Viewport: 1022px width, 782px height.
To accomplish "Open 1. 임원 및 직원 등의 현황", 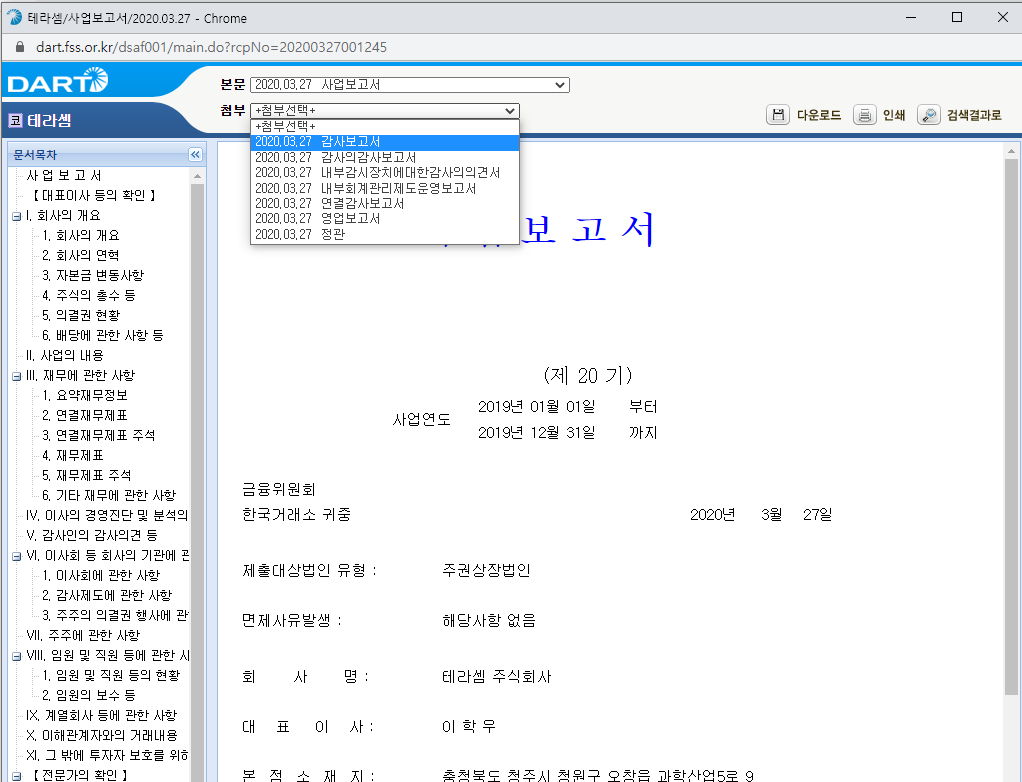I will click(x=111, y=676).
